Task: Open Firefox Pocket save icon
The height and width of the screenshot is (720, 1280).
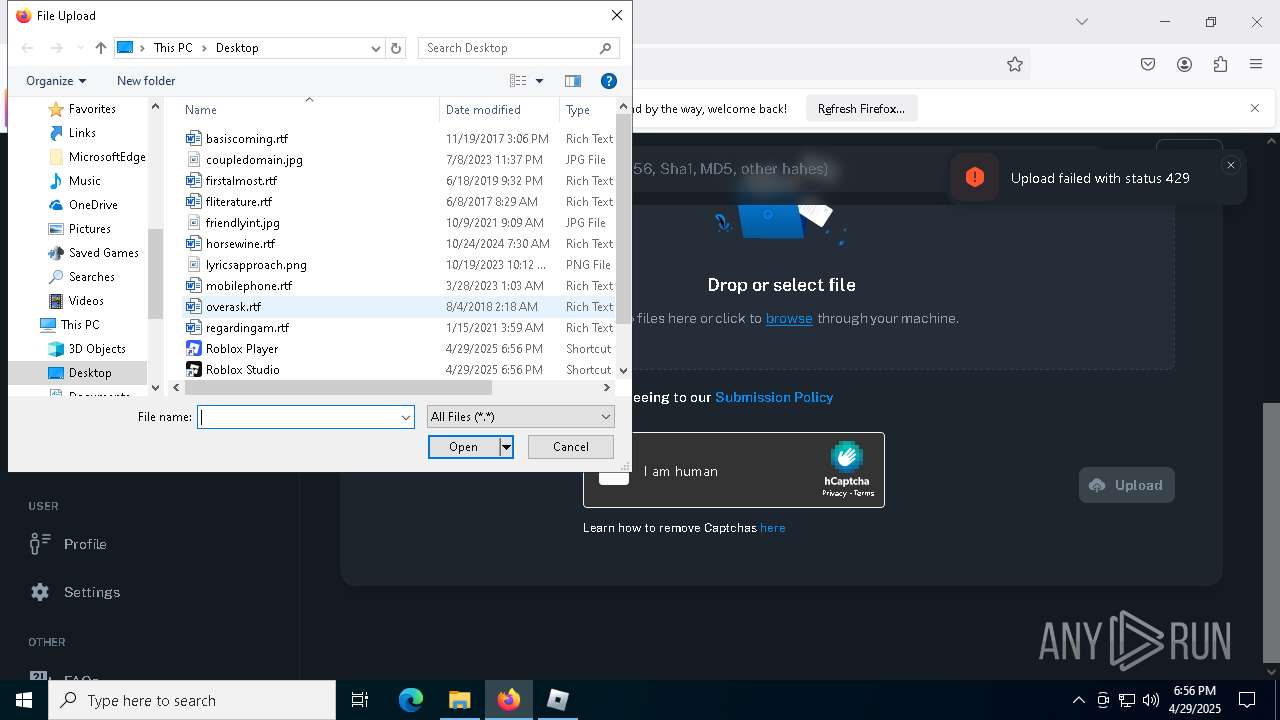Action: (x=1148, y=64)
